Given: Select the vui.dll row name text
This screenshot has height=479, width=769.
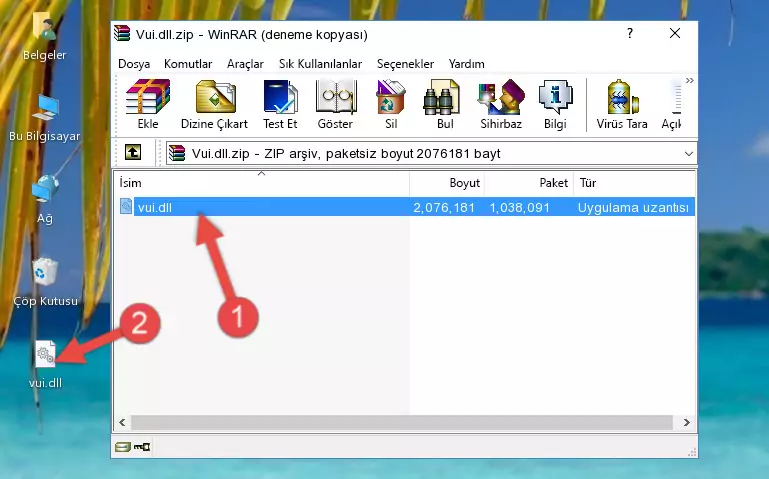Looking at the screenshot, I should click(x=154, y=207).
